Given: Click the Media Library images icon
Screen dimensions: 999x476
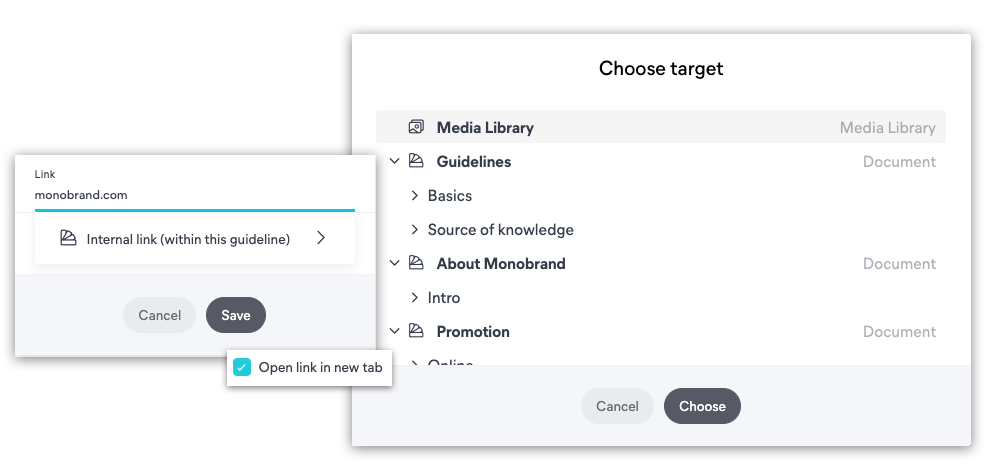Looking at the screenshot, I should 416,127.
